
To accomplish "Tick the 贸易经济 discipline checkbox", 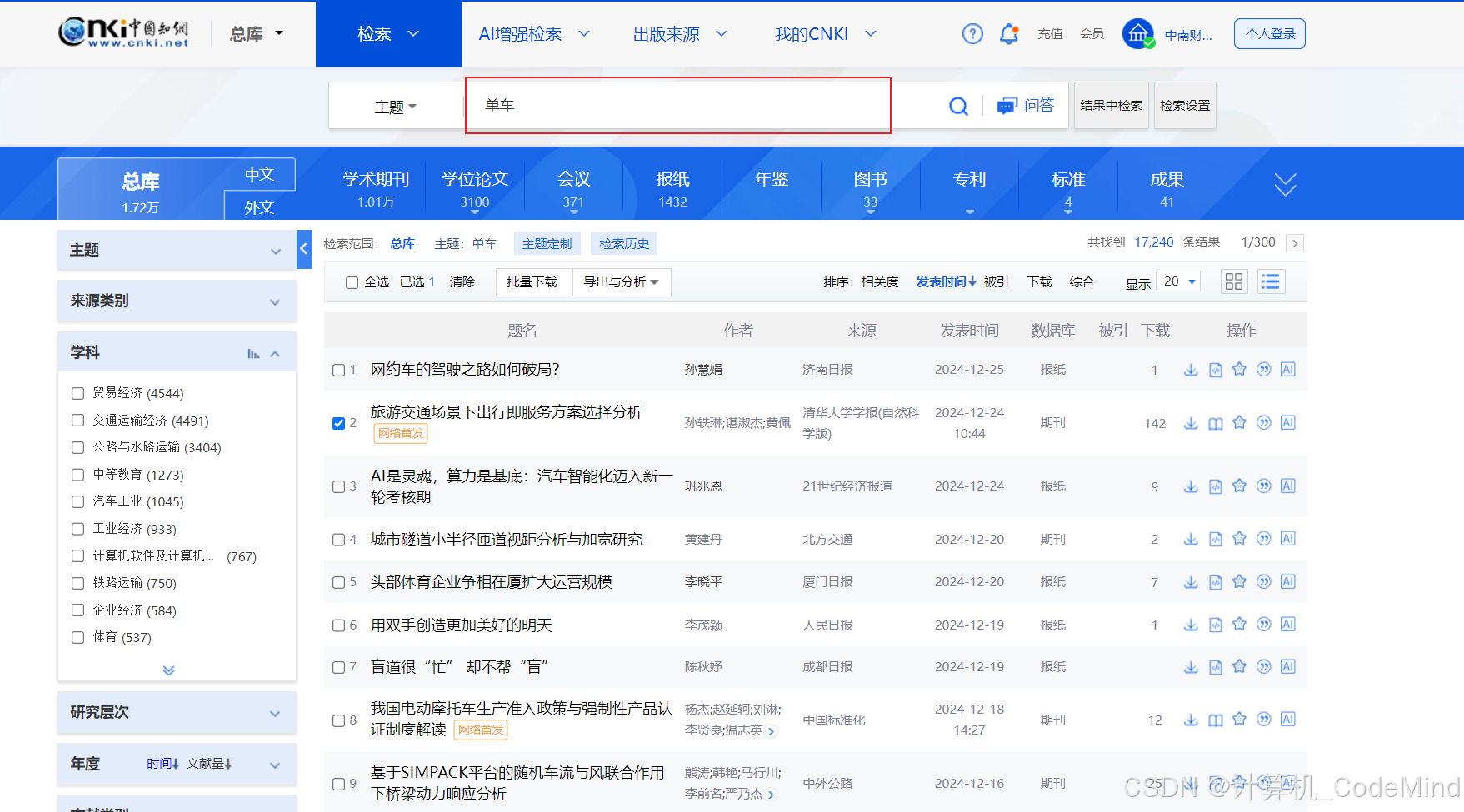I will click(x=77, y=393).
